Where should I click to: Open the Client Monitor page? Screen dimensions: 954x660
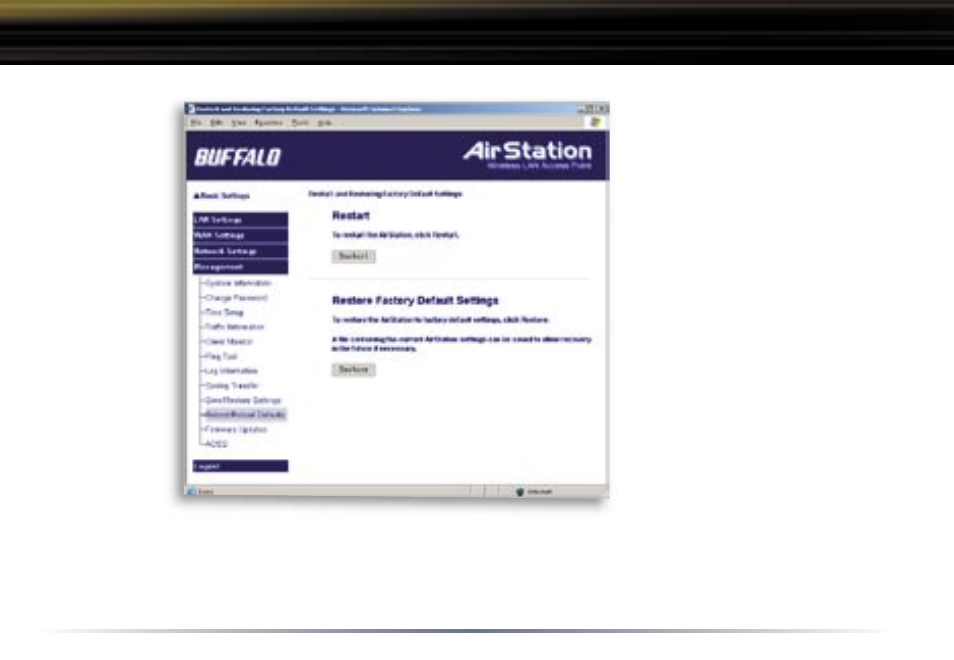coord(229,342)
